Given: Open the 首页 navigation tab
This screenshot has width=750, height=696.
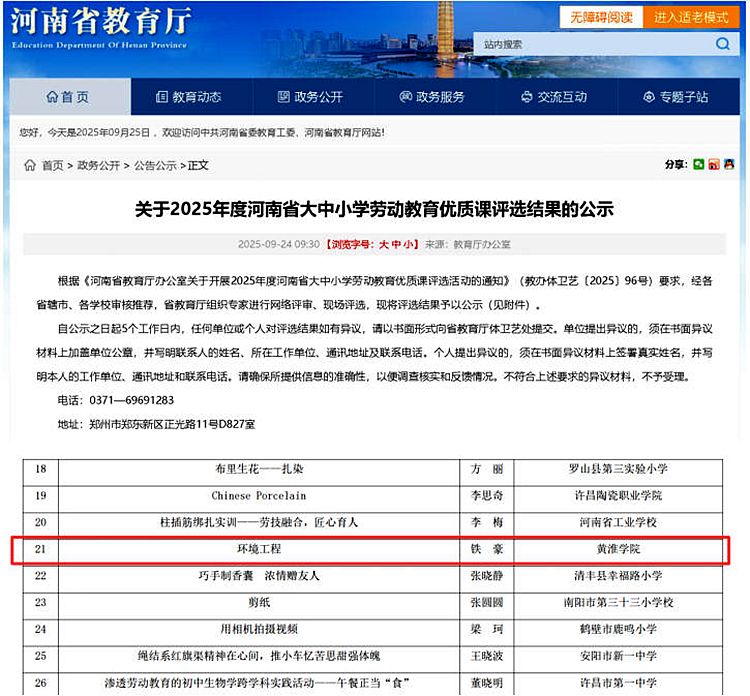Looking at the screenshot, I should 67,97.
